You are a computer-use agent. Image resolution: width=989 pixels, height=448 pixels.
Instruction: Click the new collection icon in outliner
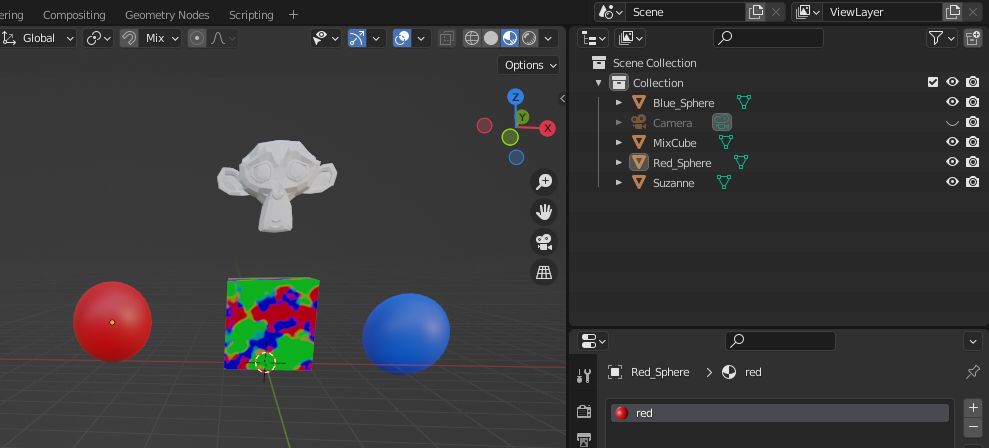pyautogui.click(x=972, y=38)
